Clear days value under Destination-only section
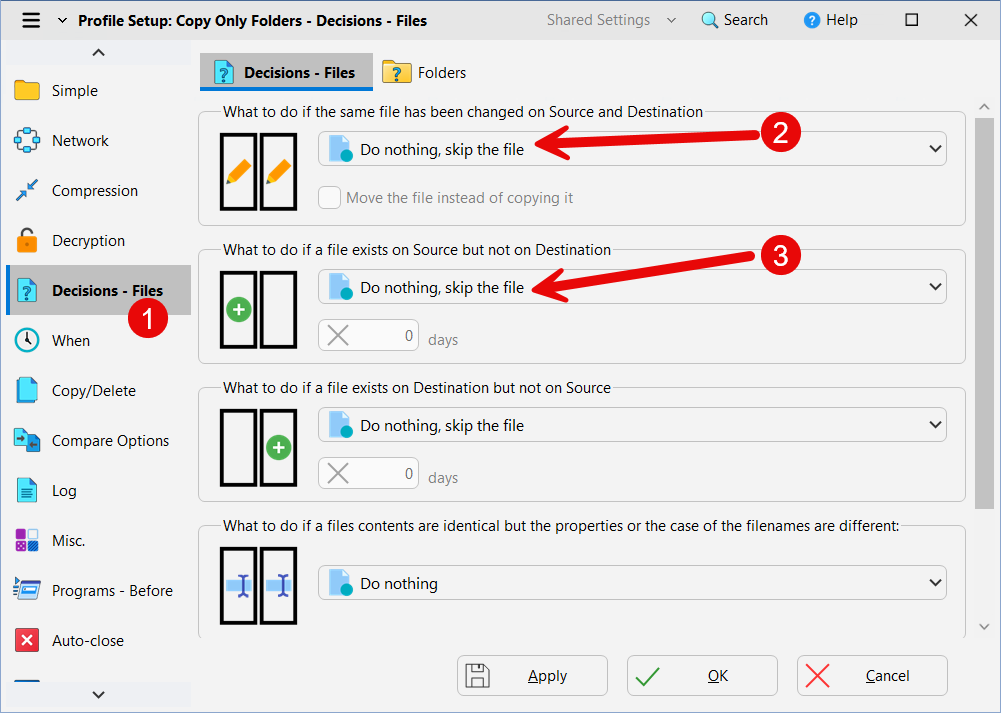 point(338,473)
